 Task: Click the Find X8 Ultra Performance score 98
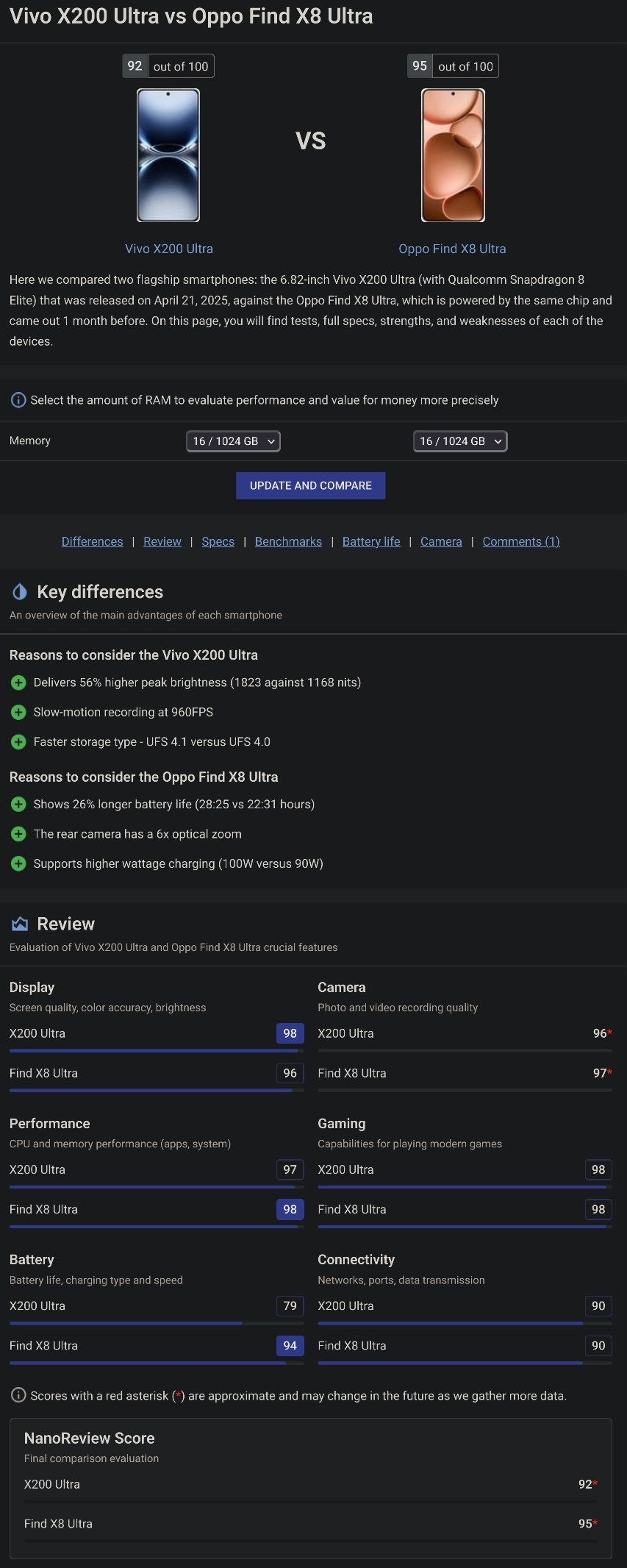[290, 1209]
